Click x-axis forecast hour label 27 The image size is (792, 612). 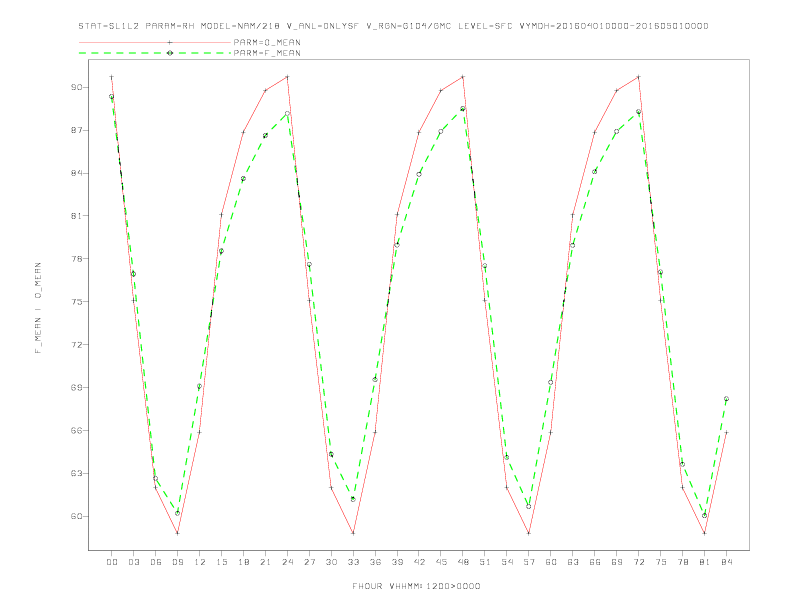click(x=309, y=562)
